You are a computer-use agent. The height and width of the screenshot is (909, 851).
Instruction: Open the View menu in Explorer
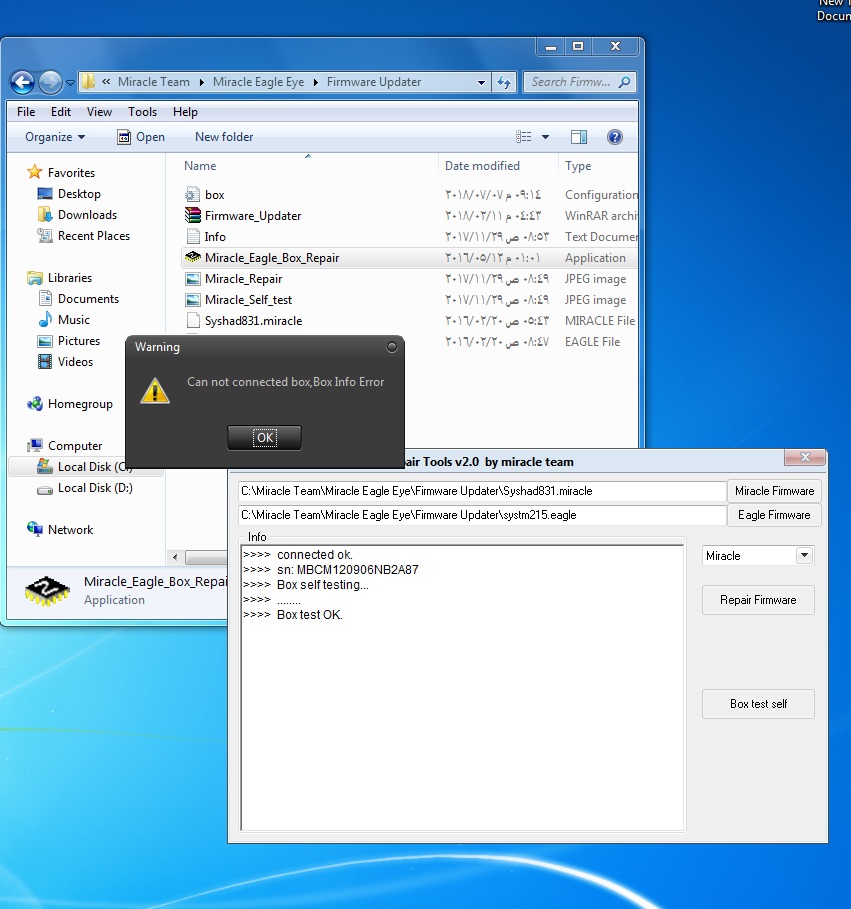tap(99, 112)
